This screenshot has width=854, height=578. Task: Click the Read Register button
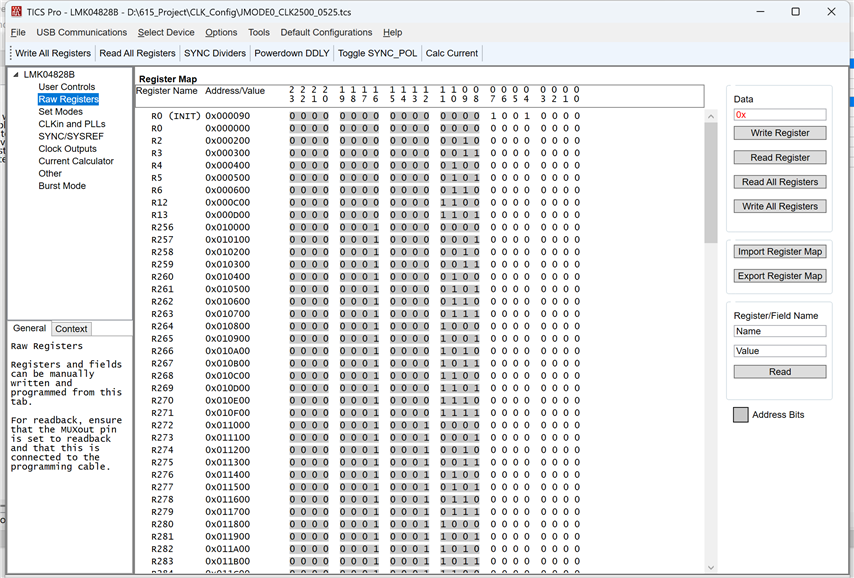779,157
